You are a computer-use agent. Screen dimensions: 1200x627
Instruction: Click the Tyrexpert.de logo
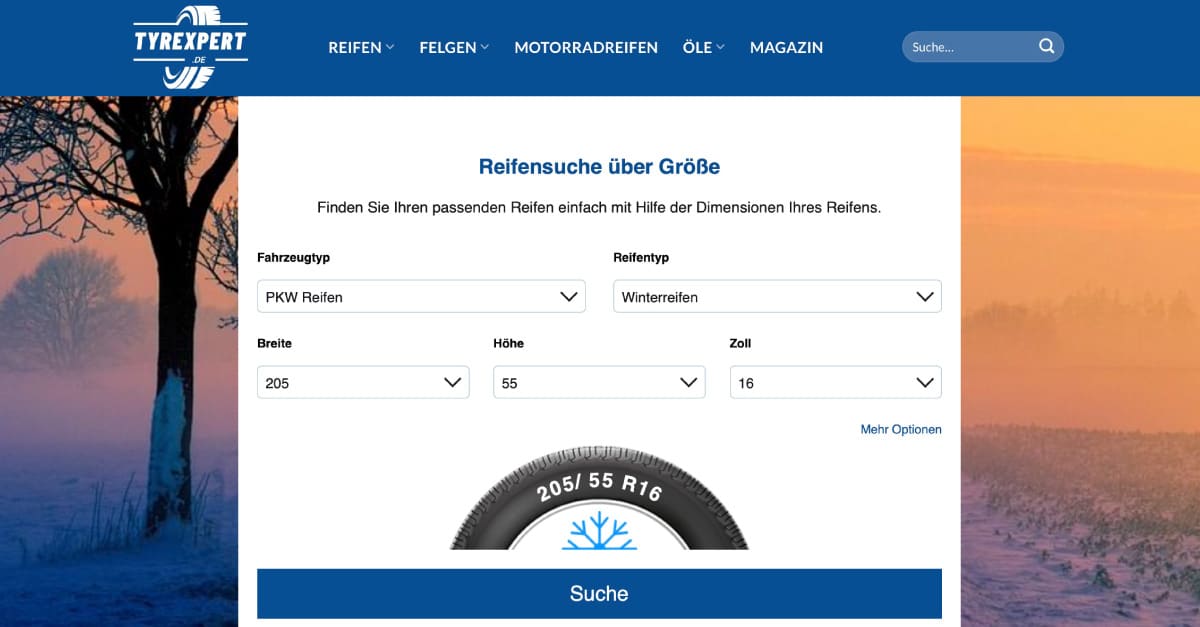click(190, 47)
